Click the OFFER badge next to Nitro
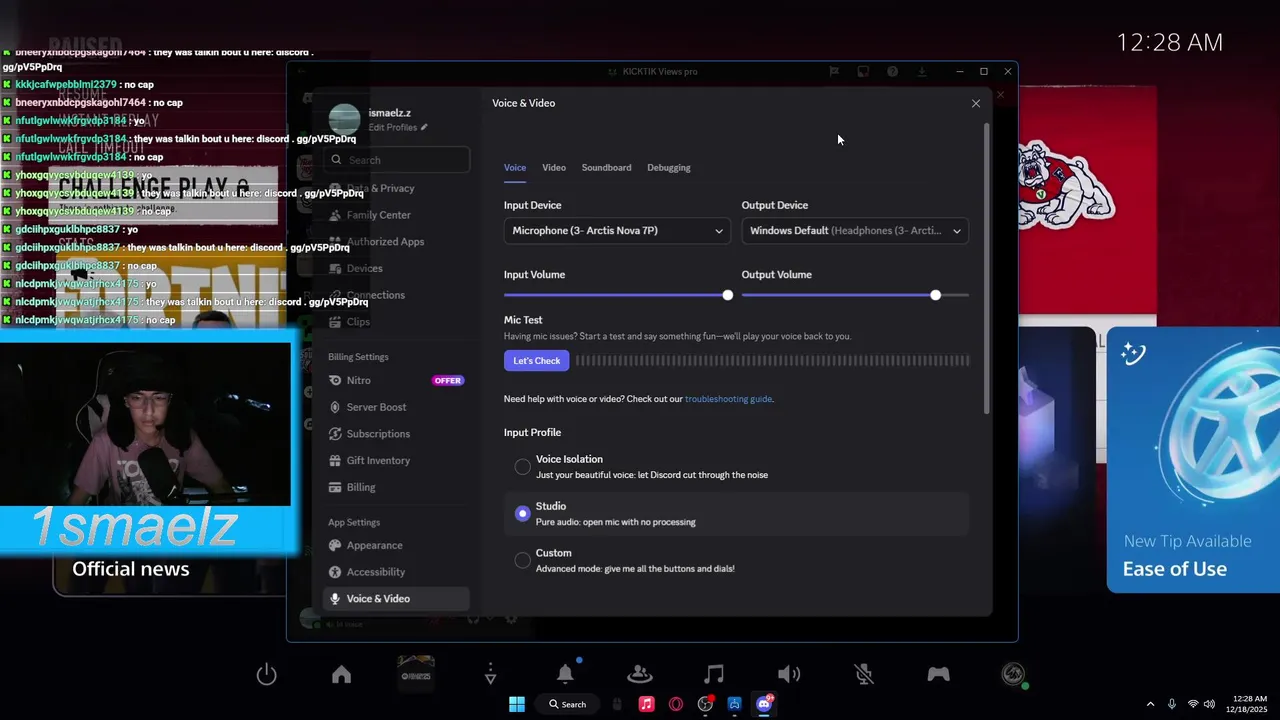 pyautogui.click(x=448, y=381)
